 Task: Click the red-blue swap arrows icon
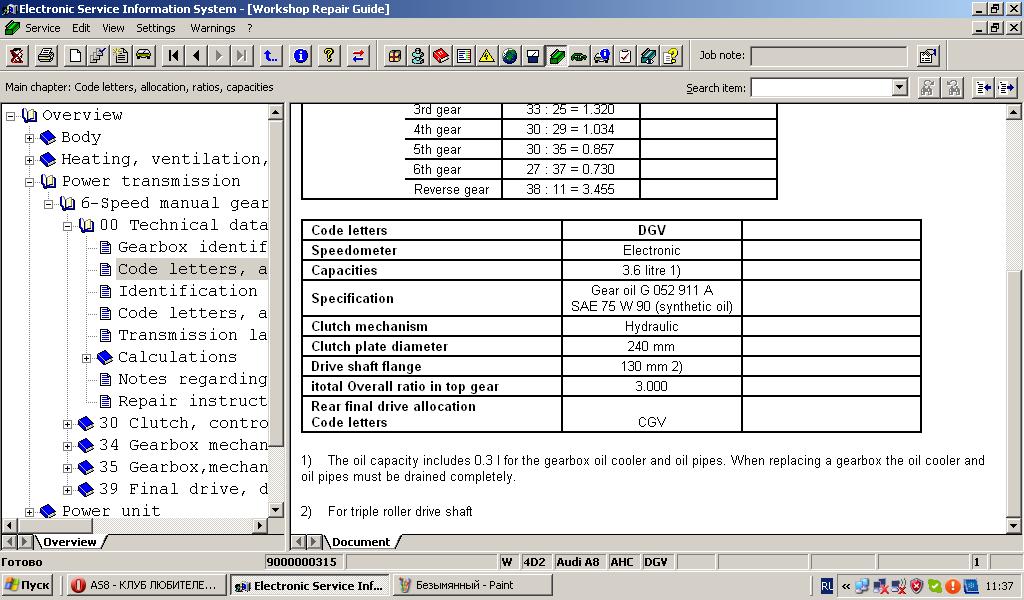(x=357, y=56)
